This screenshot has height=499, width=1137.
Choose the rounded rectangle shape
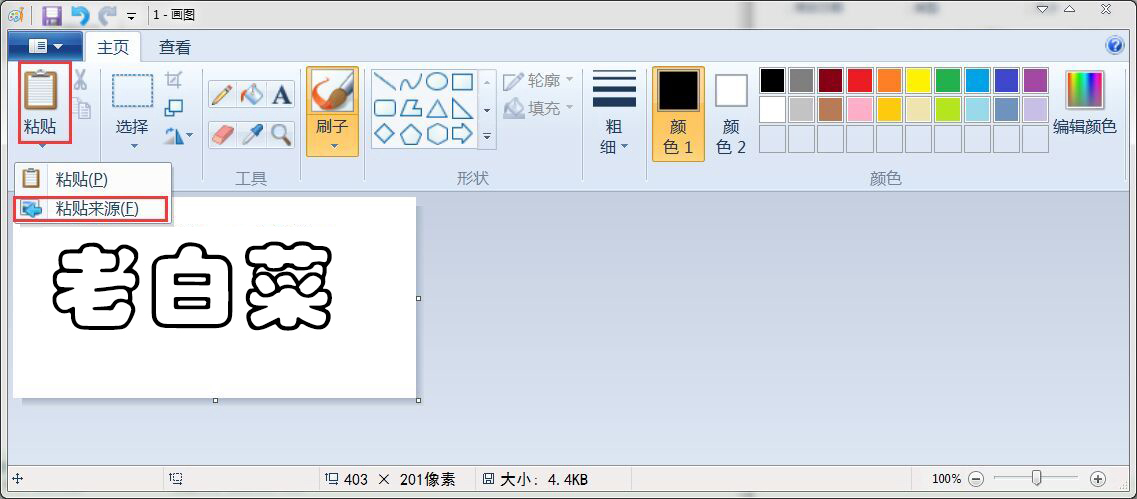[x=384, y=109]
